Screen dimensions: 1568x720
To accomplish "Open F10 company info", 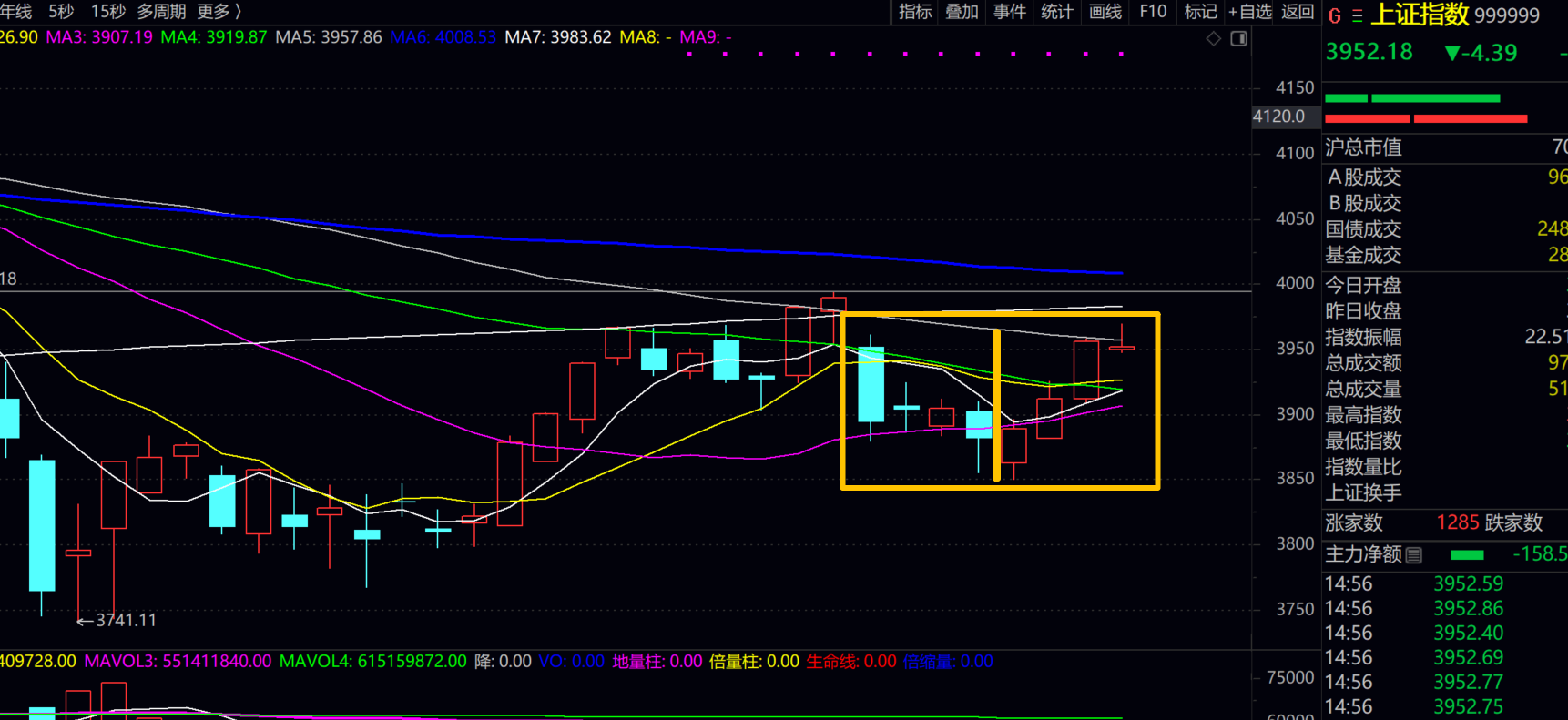I will point(1153,11).
